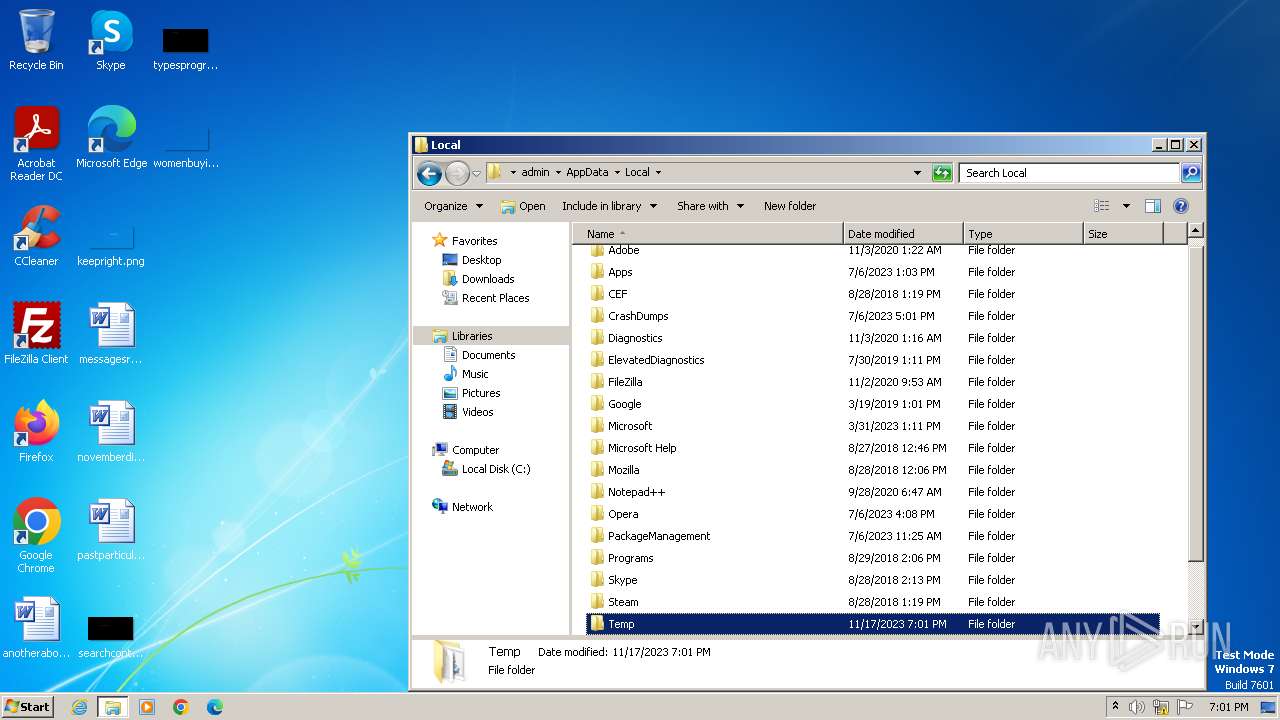Select Music library
1280x720 pixels.
tap(475, 374)
